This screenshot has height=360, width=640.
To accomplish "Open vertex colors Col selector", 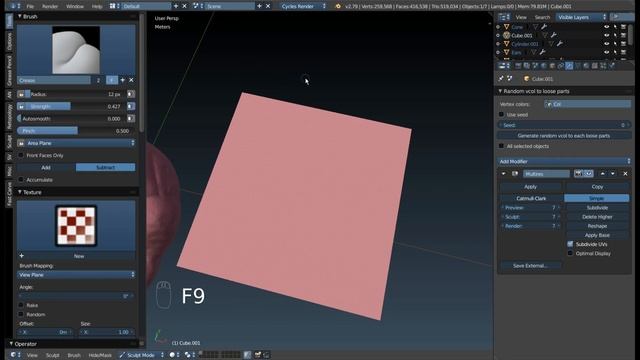I will pos(588,104).
